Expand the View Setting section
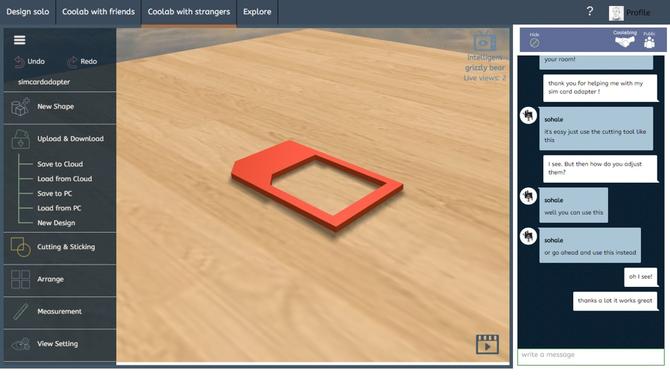Image resolution: width=670 pixels, height=376 pixels. tap(60, 344)
